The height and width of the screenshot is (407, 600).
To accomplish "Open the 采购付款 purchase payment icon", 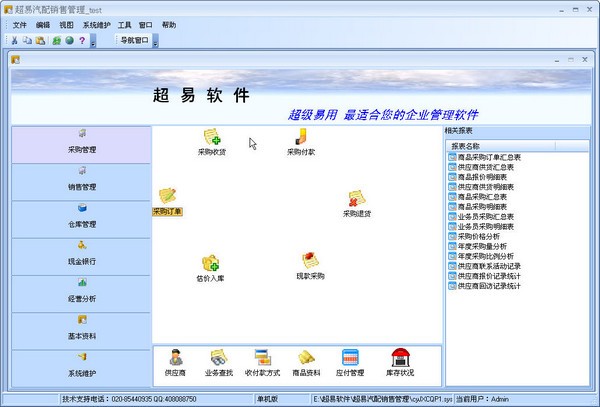I will [300, 137].
